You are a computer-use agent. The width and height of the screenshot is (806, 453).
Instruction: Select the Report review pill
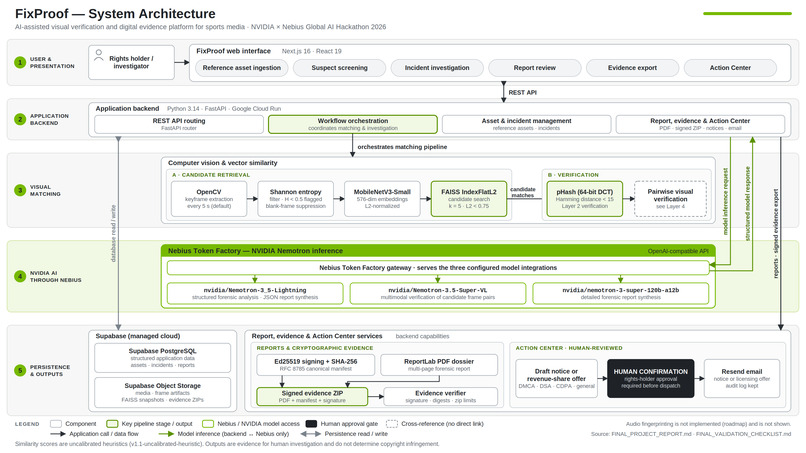[535, 68]
